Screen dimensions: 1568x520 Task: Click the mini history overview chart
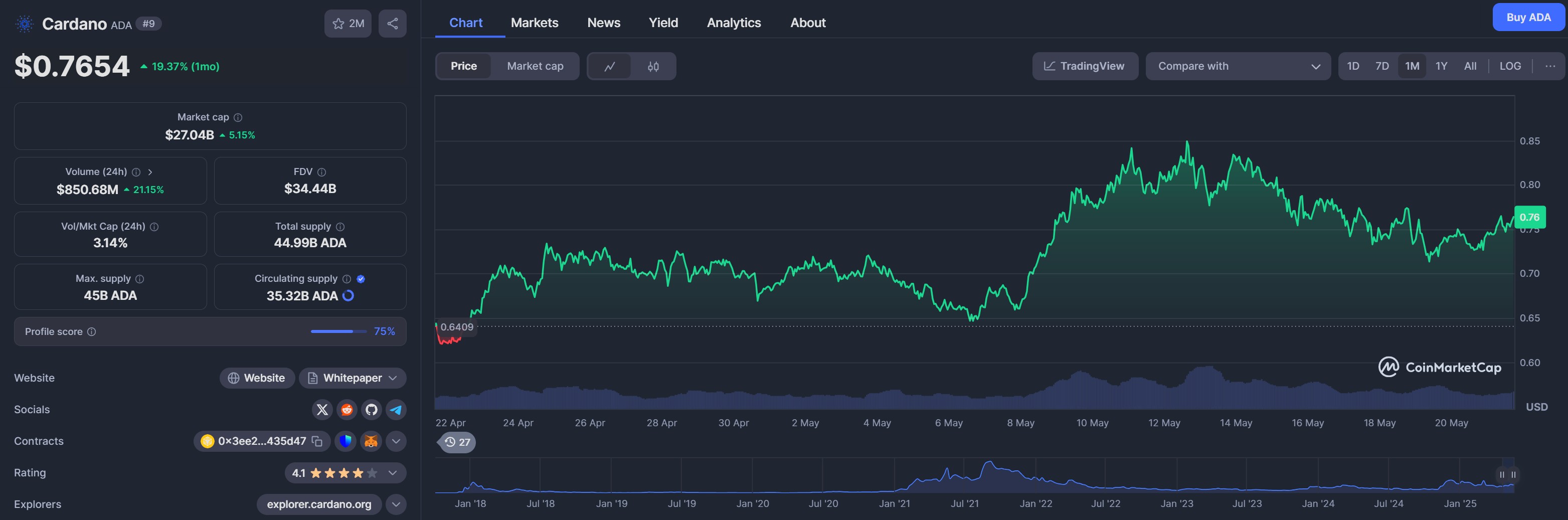click(x=974, y=475)
